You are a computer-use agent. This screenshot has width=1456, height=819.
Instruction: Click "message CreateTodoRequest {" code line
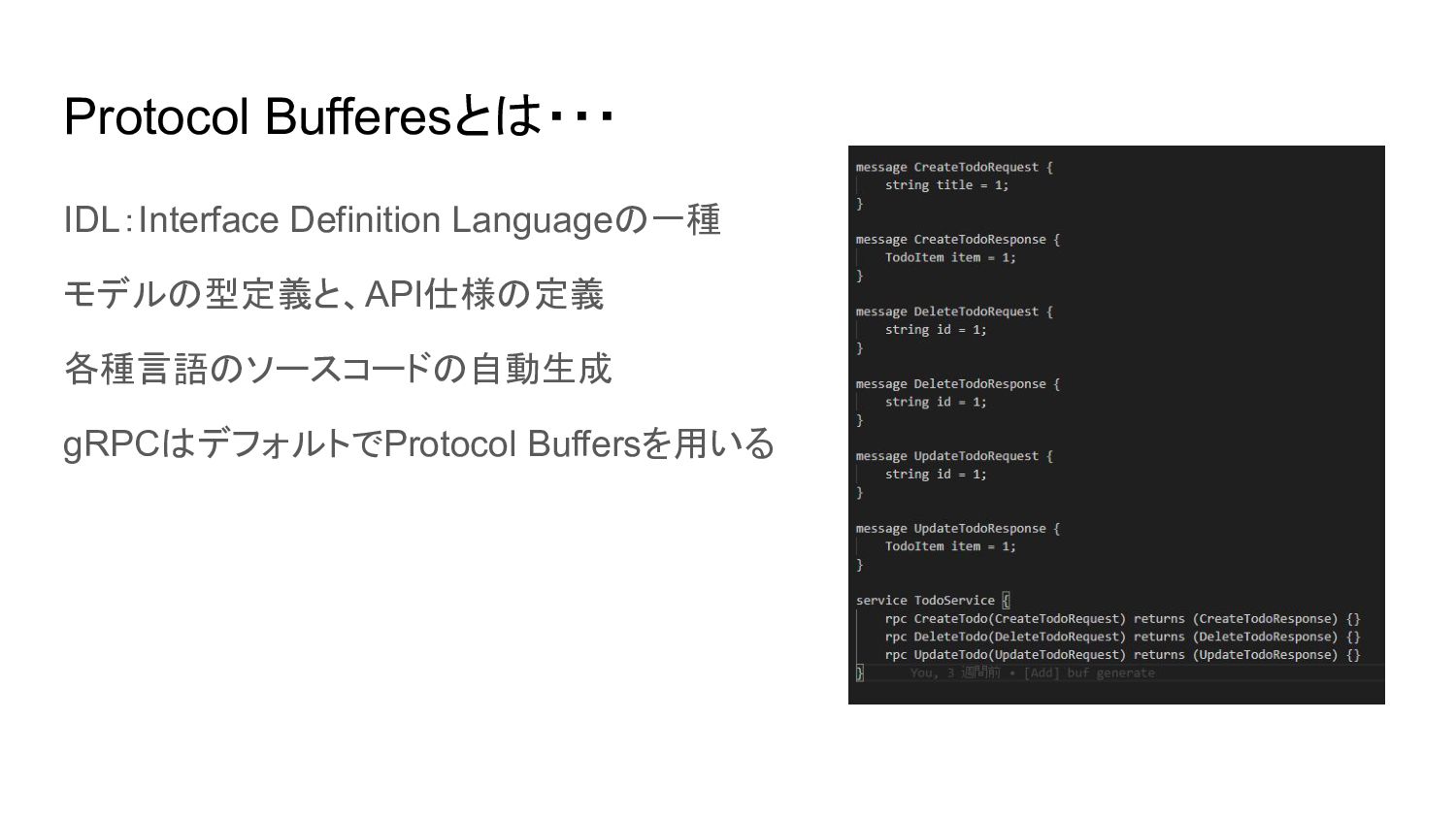[x=954, y=167]
